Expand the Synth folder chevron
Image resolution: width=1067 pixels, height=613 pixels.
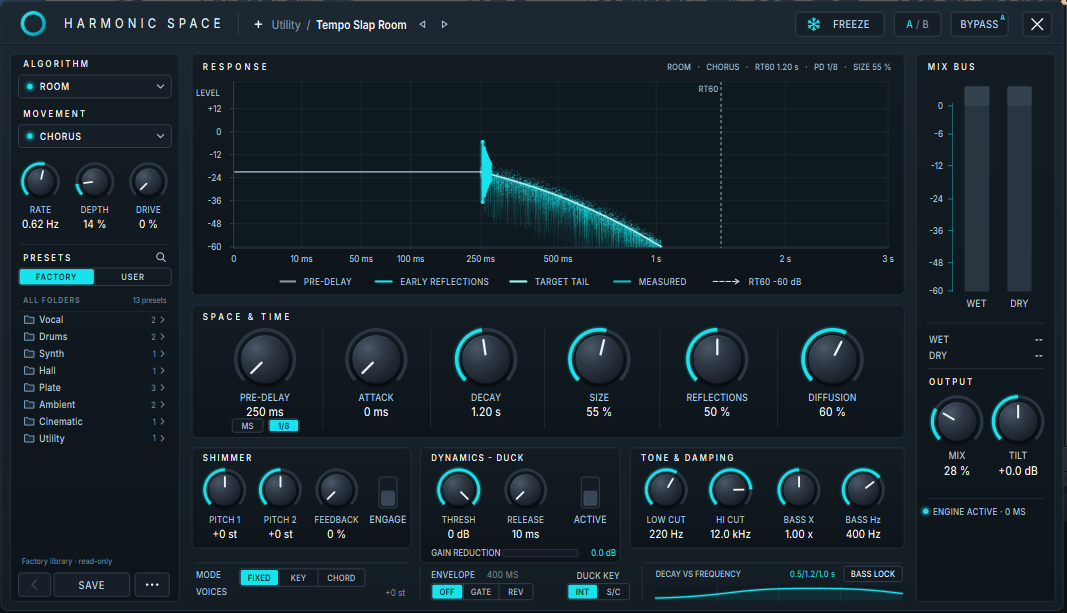tap(162, 354)
